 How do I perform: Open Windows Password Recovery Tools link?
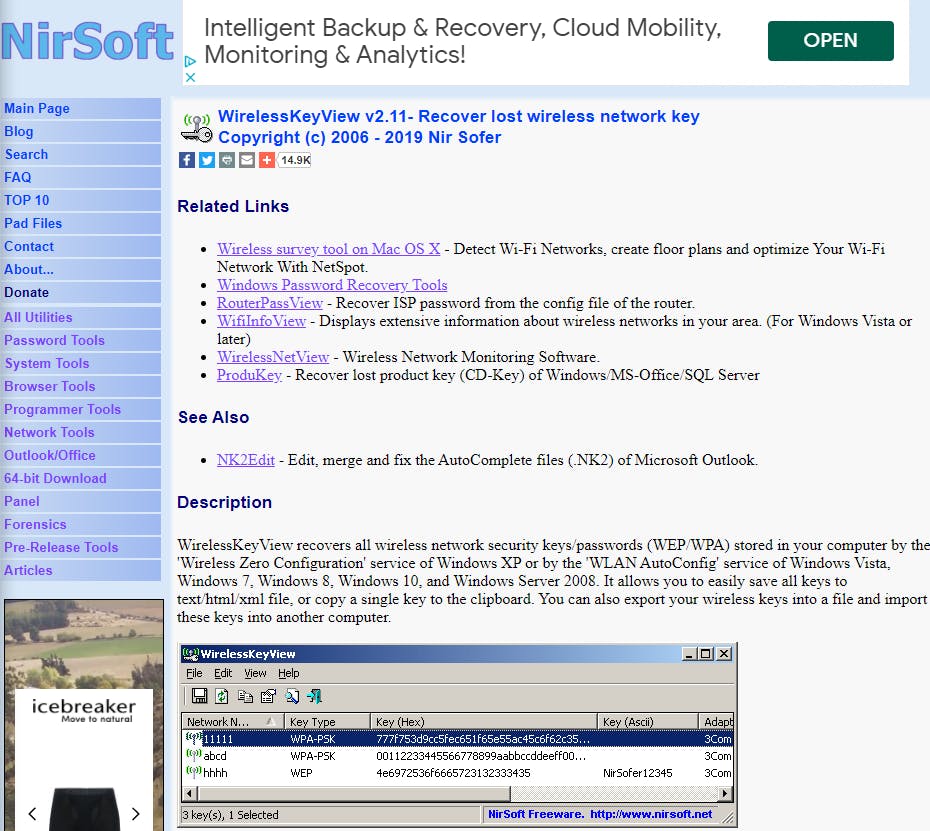(332, 285)
